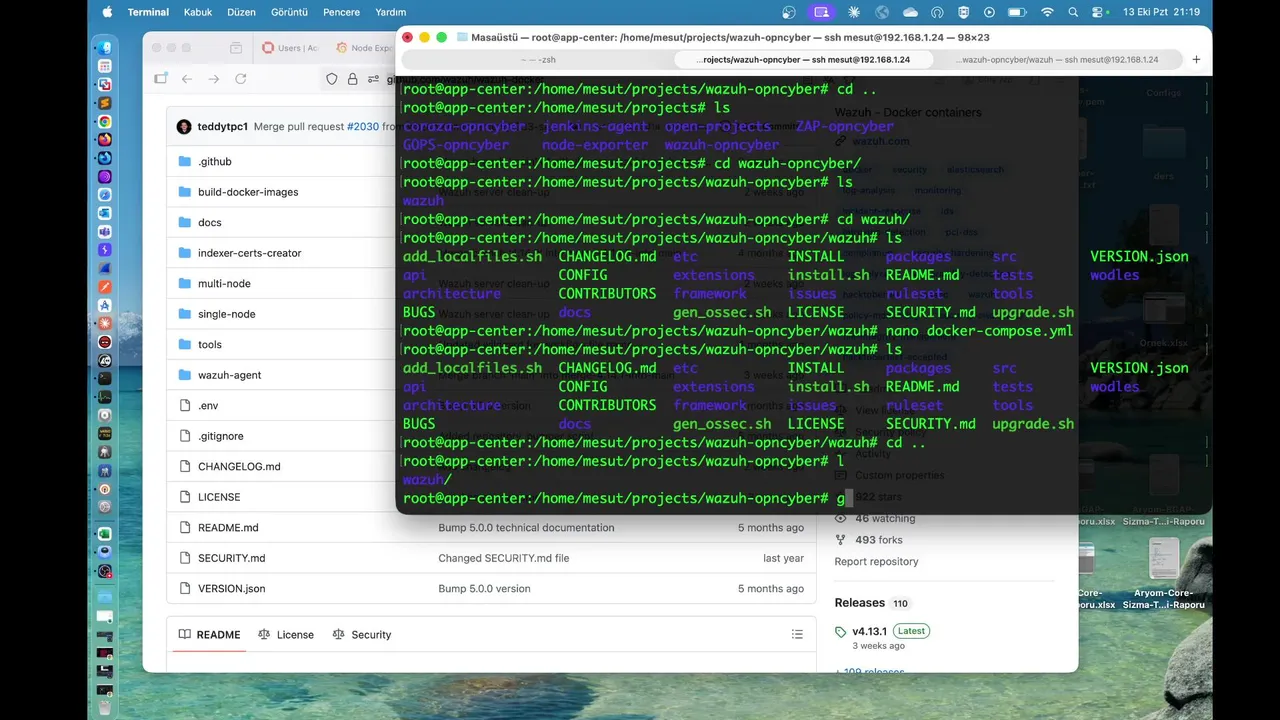
Task: Open the Görüntü menu
Action: point(289,12)
